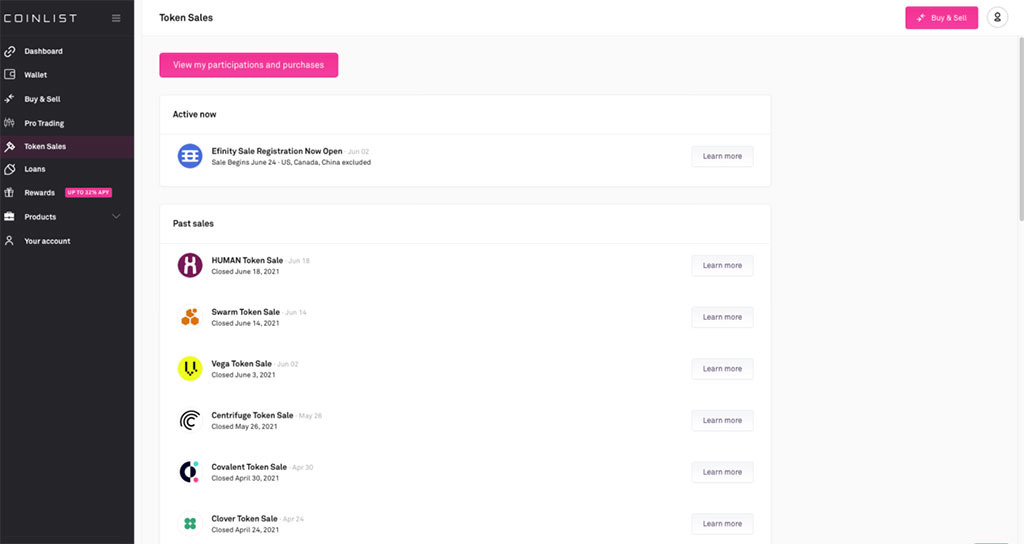
Task: Click the Clover token logo
Action: tap(190, 524)
